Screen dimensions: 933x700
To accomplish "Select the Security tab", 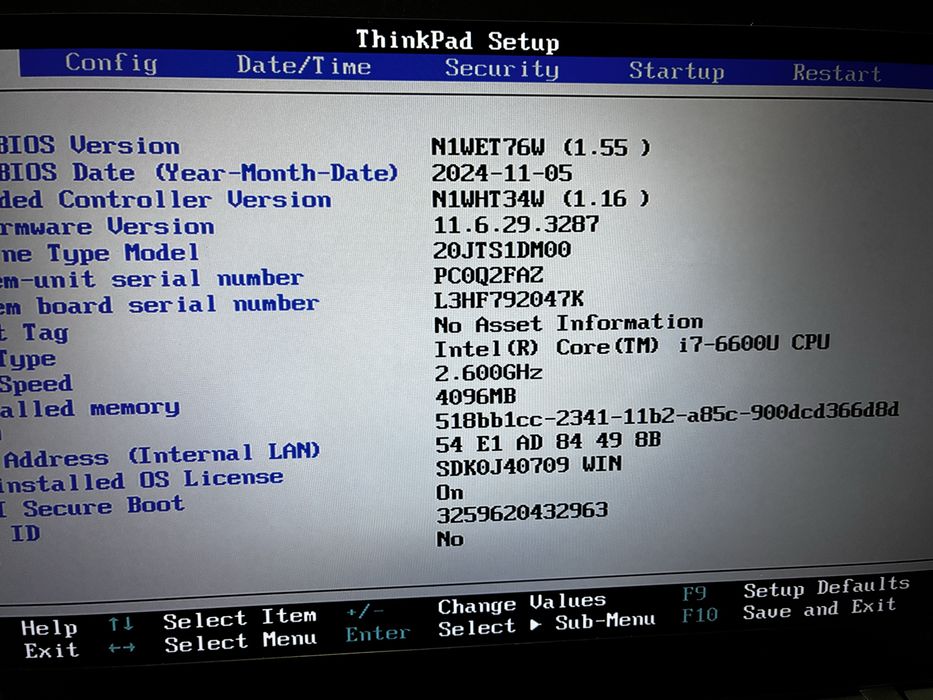I will coord(502,68).
